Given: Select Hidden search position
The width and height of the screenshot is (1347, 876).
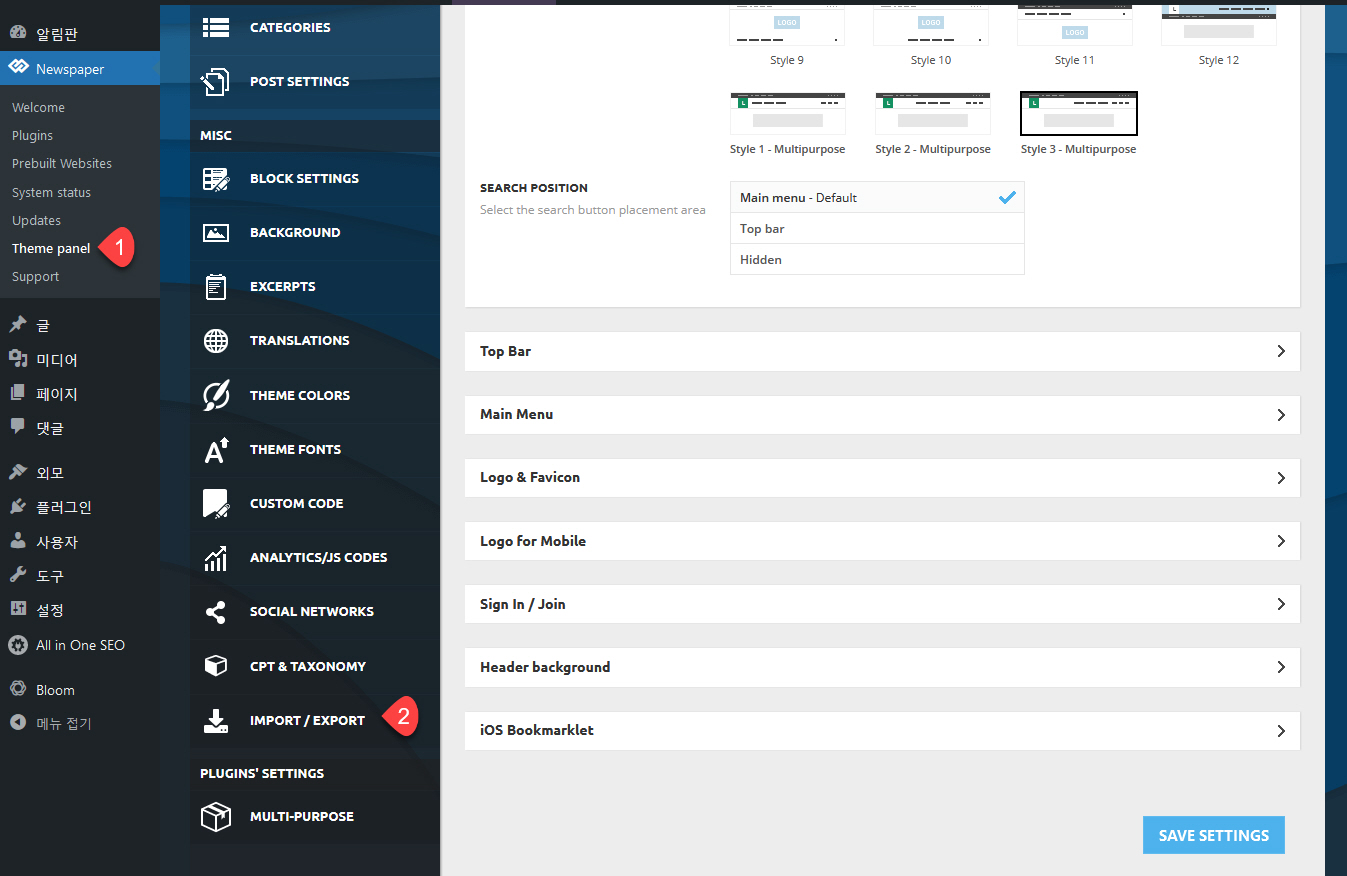Looking at the screenshot, I should 877,259.
